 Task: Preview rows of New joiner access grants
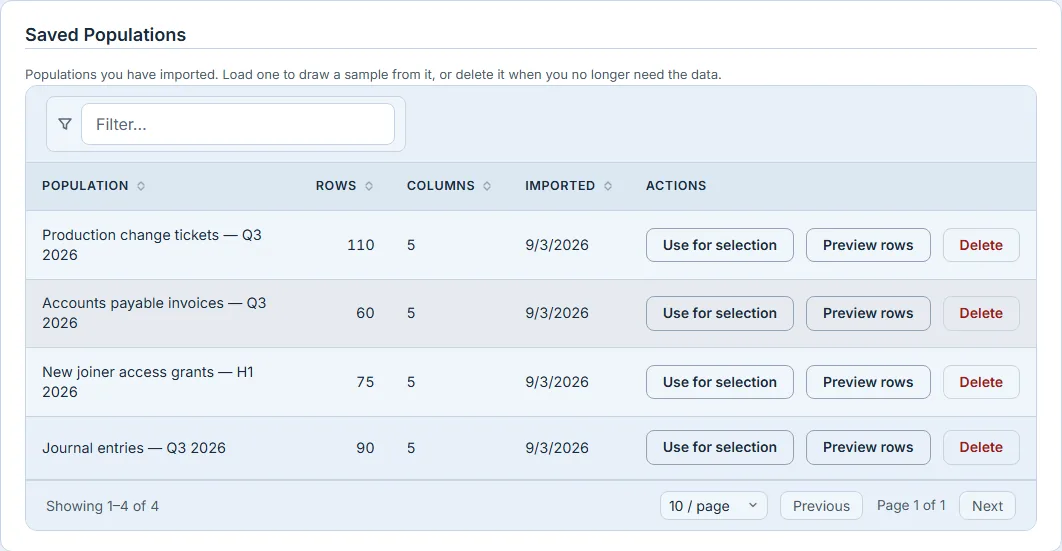coord(868,382)
